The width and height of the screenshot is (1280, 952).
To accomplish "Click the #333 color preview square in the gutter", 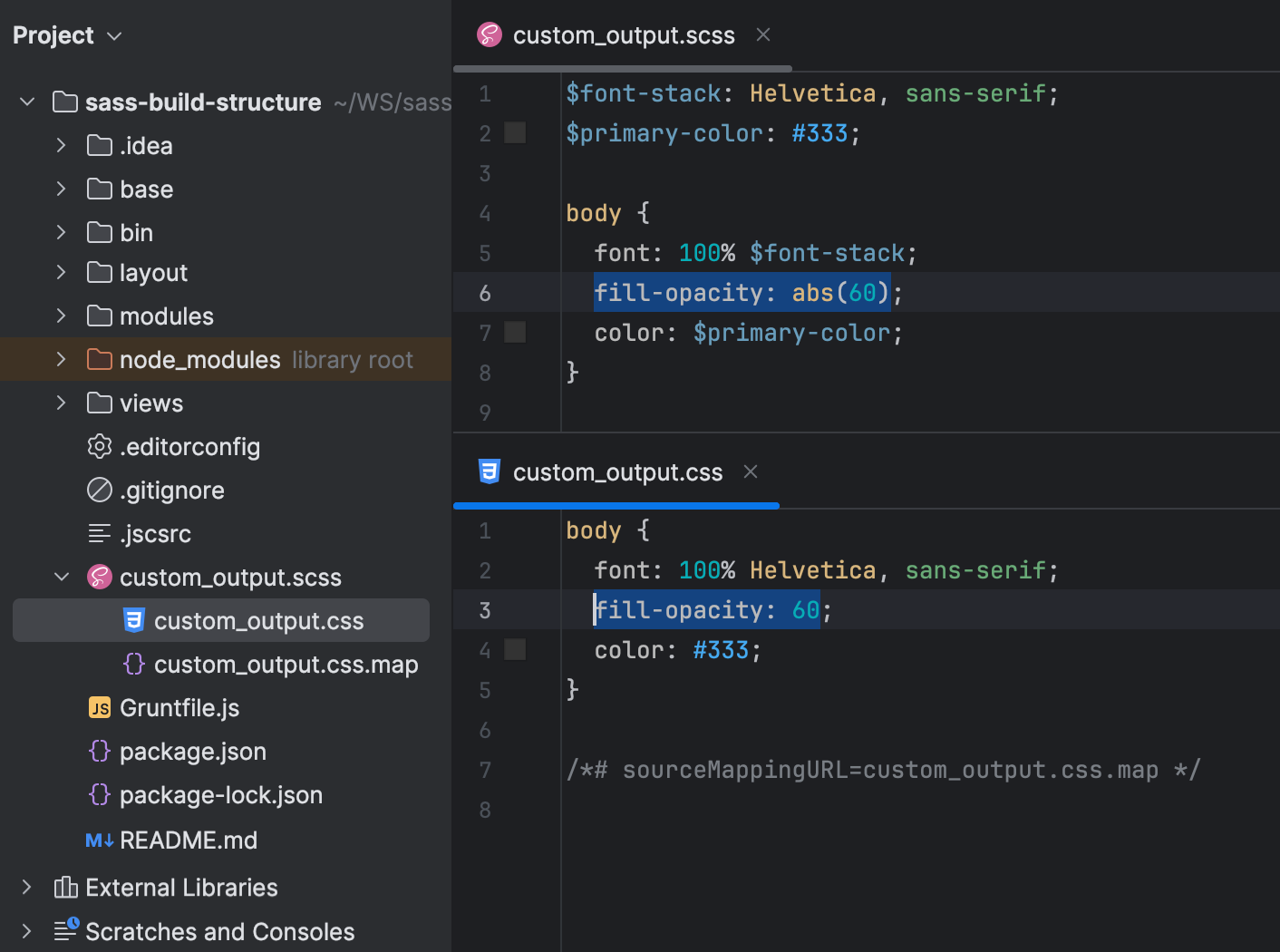I will tap(514, 132).
